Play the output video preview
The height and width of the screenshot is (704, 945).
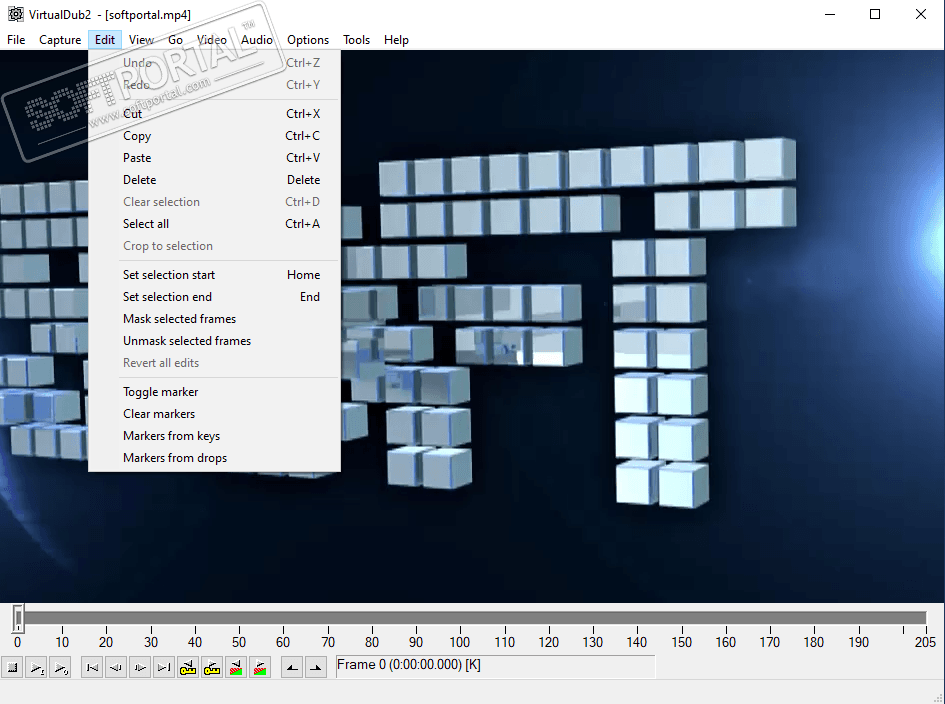[60, 667]
